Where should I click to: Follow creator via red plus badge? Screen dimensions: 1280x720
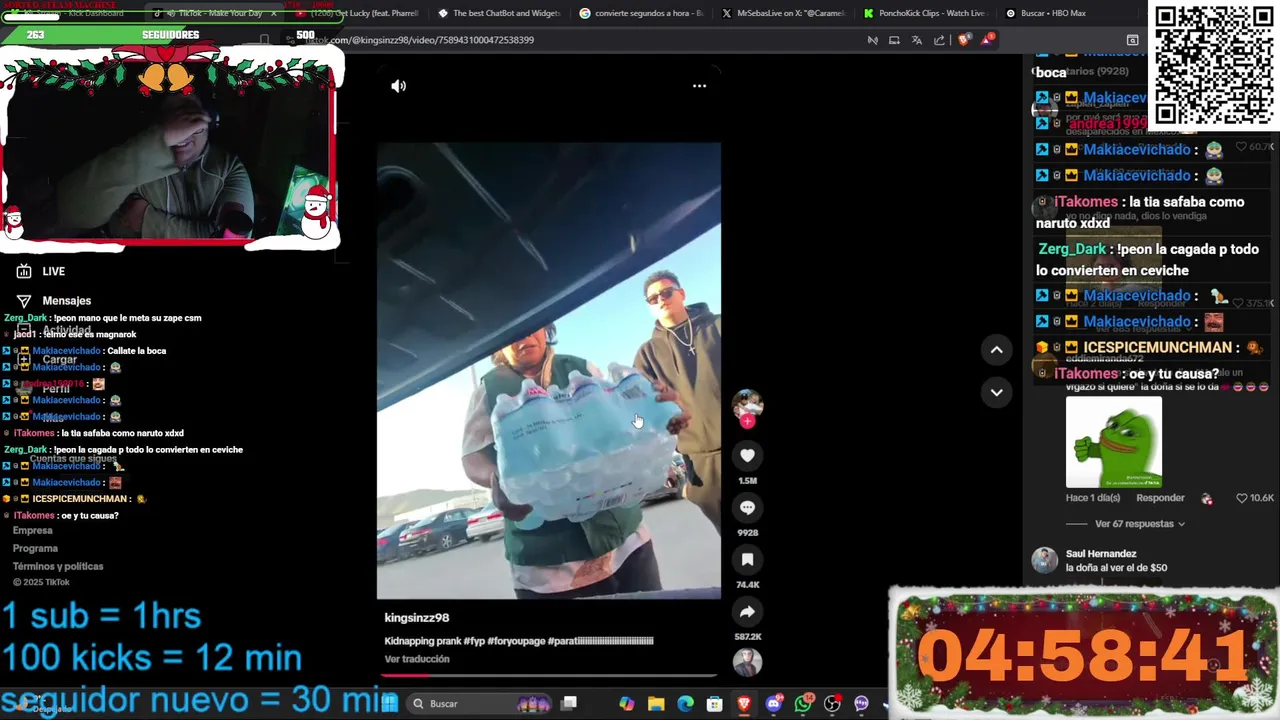pos(747,421)
